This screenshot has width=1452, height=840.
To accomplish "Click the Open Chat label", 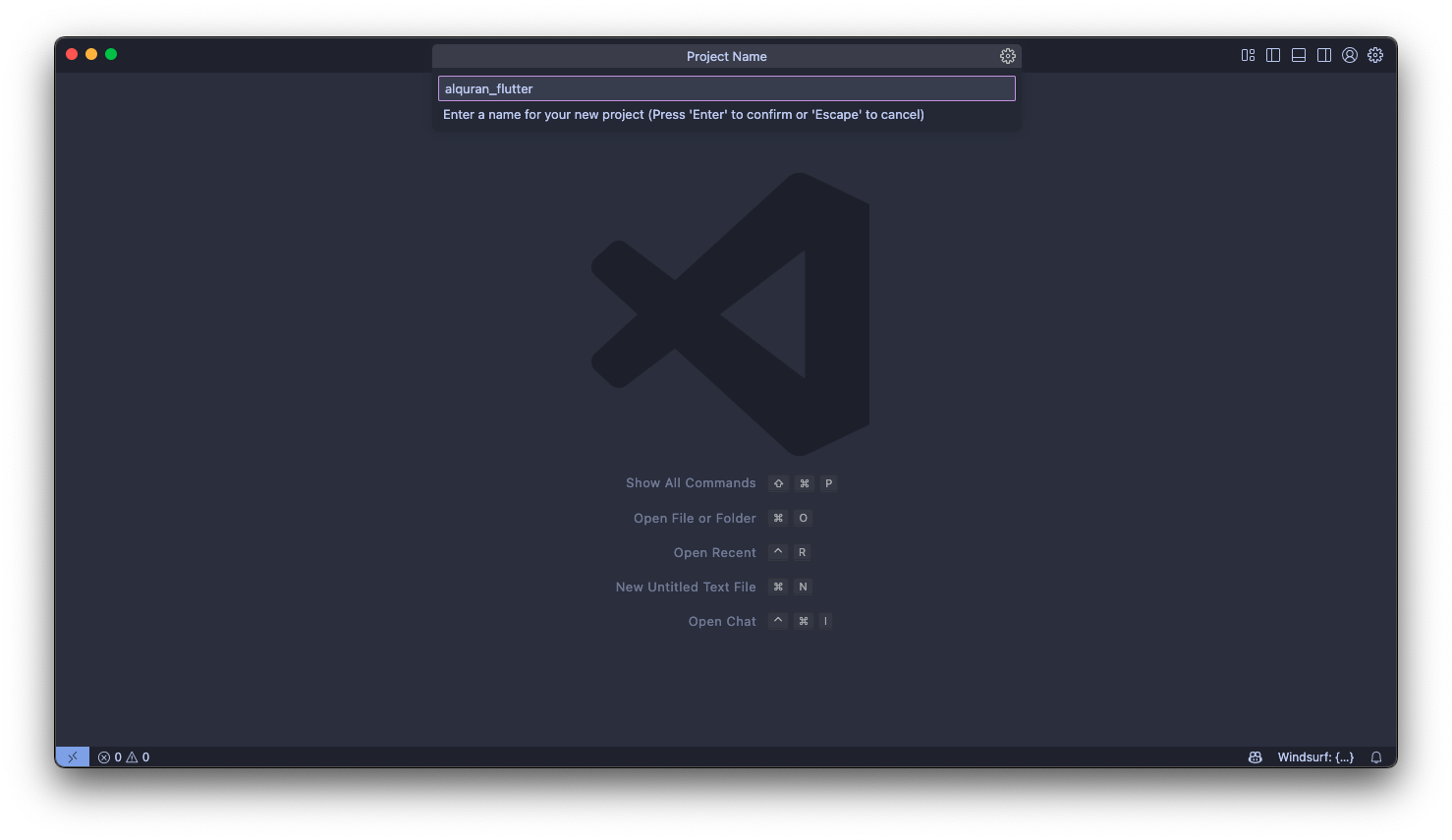I will [722, 621].
